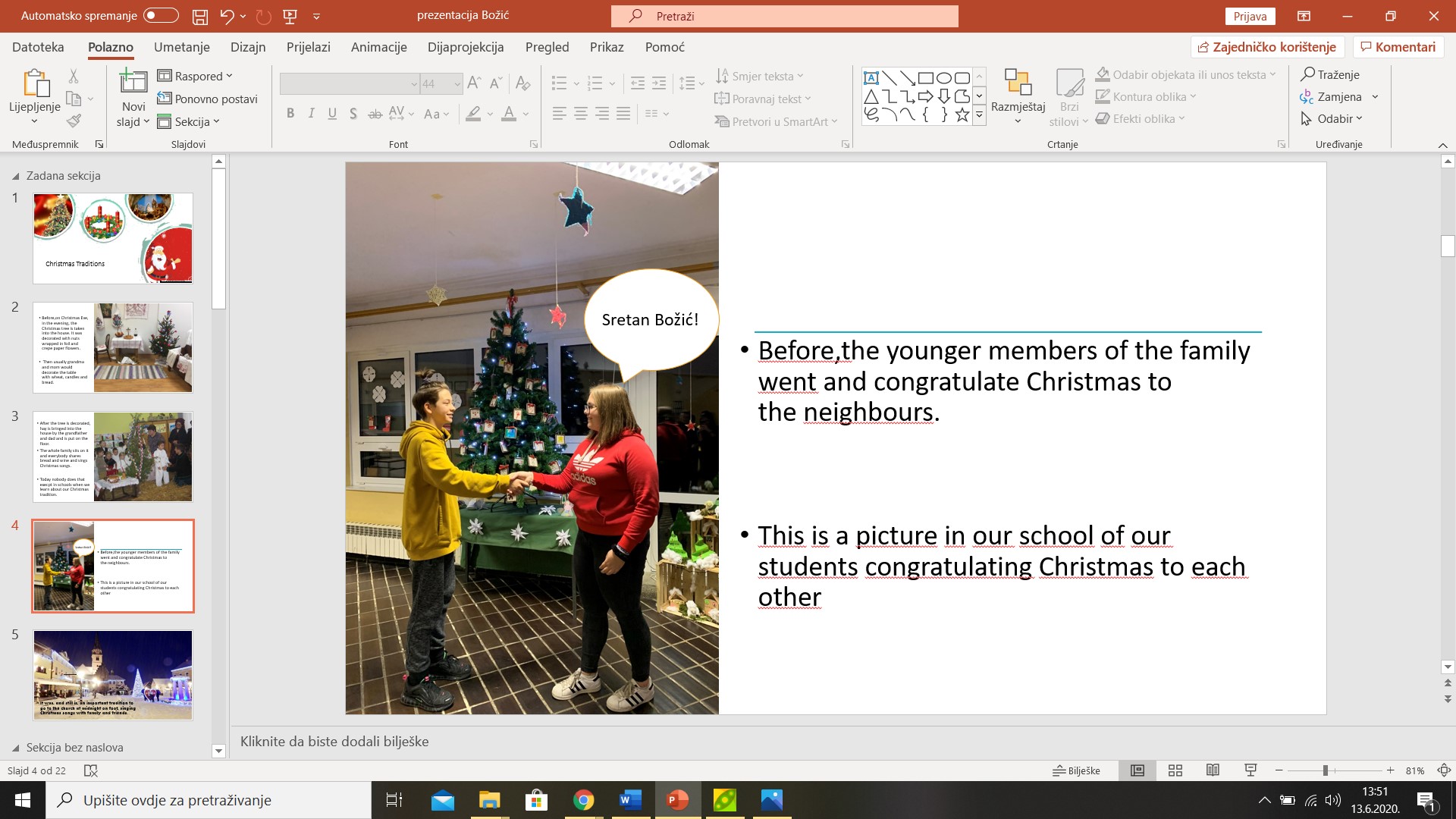This screenshot has height=819, width=1456.
Task: Click the Format Painter brush icon
Action: [x=74, y=121]
